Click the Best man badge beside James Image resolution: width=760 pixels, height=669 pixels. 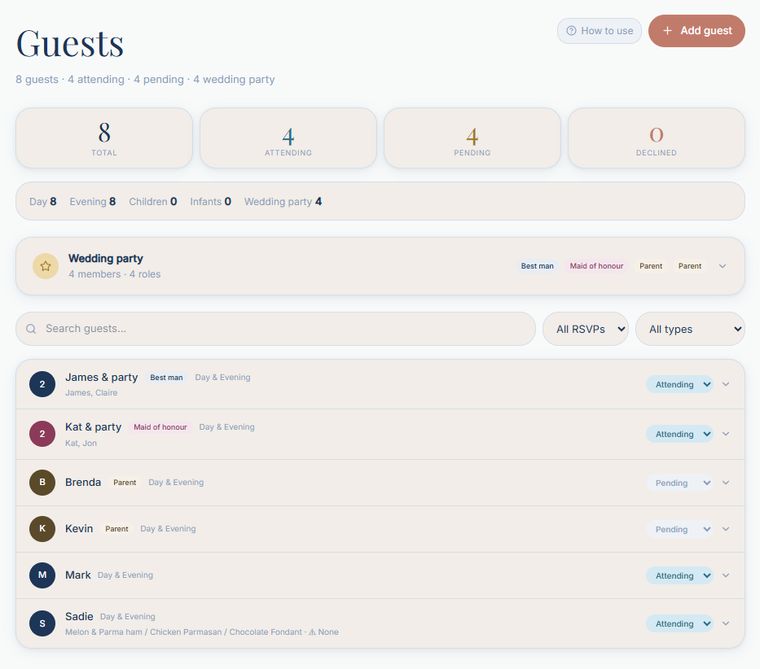166,377
